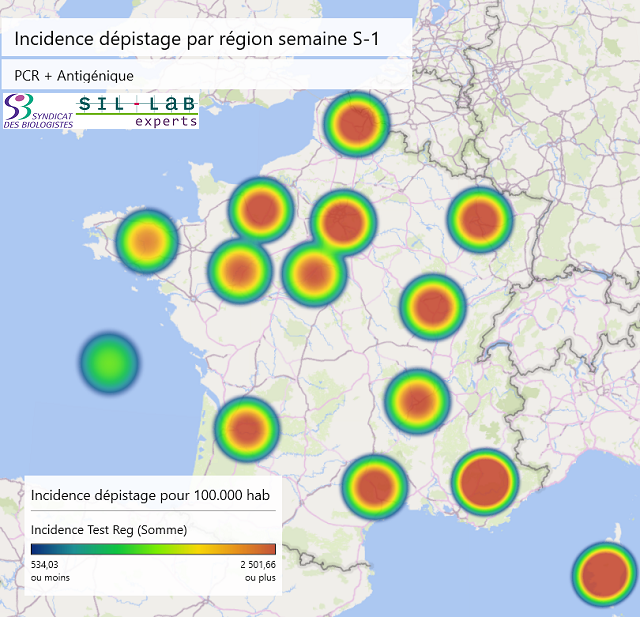Click the Bourgogne-Franche-Comté heat bubble
The height and width of the screenshot is (617, 640).
click(x=433, y=307)
